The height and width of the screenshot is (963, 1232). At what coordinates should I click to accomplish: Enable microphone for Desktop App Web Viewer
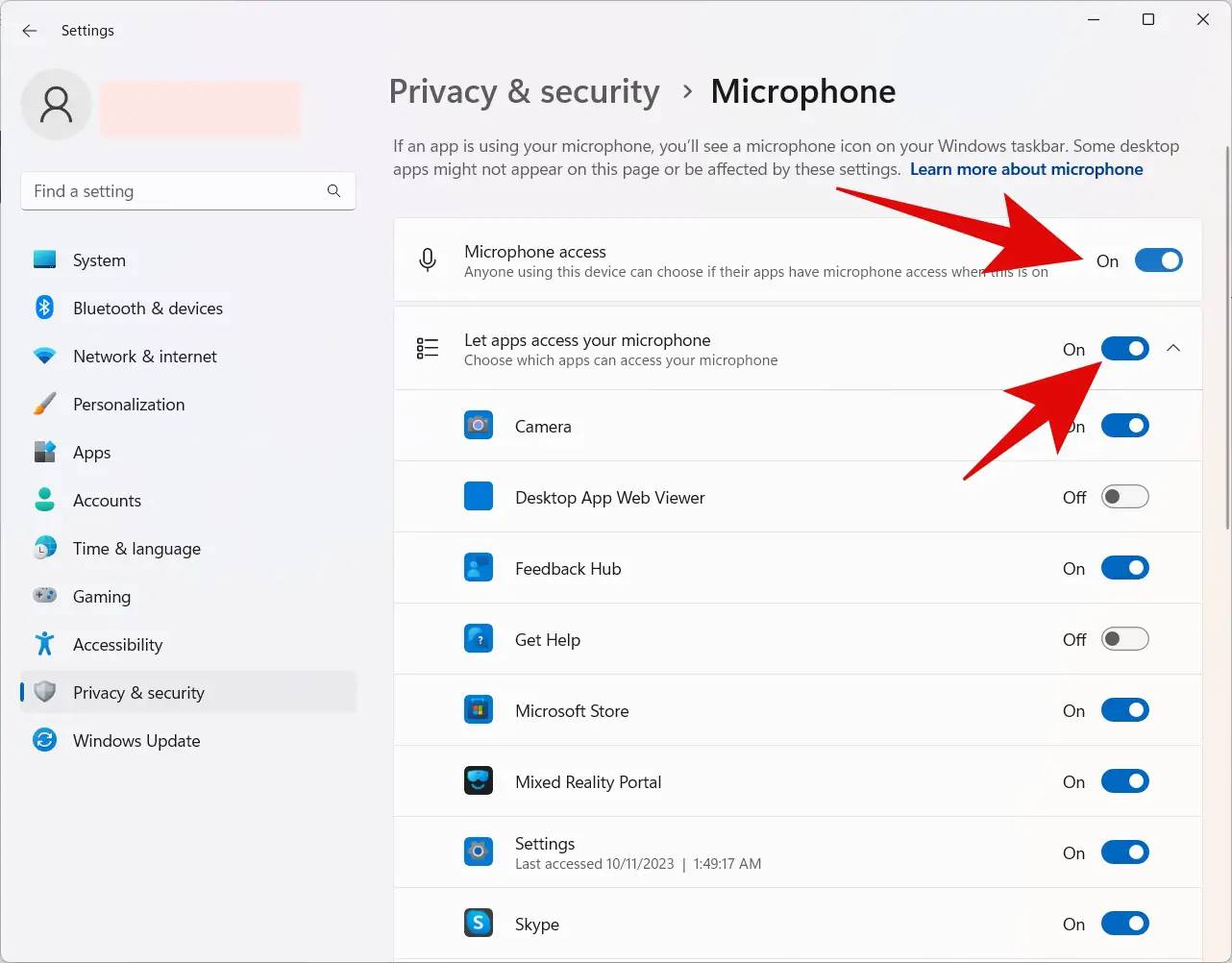1125,497
